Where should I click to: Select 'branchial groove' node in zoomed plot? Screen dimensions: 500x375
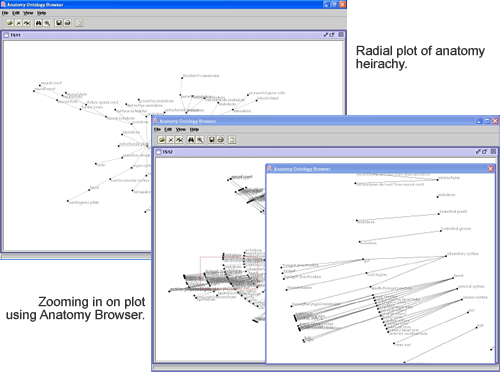456,229
